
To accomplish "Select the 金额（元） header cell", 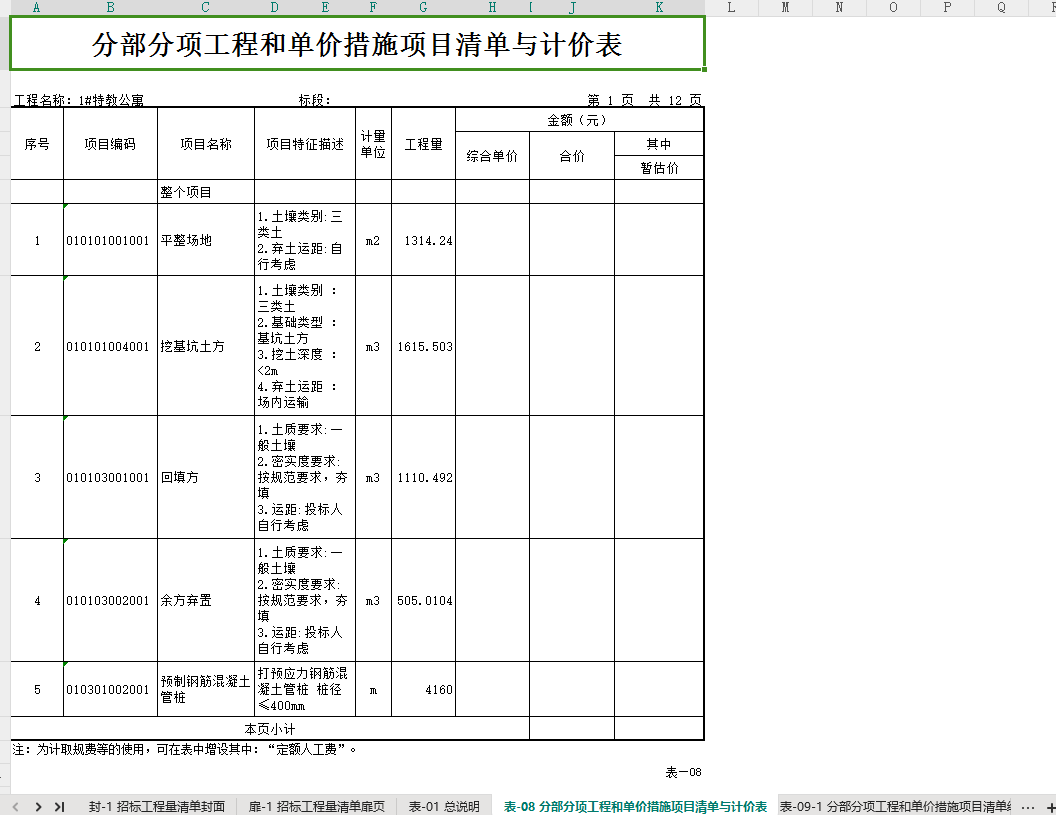I will (579, 120).
